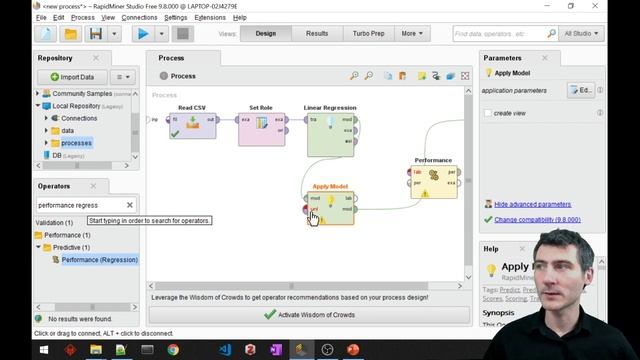Image resolution: width=640 pixels, height=360 pixels.
Task: Open the Extensions menu
Action: [210, 18]
